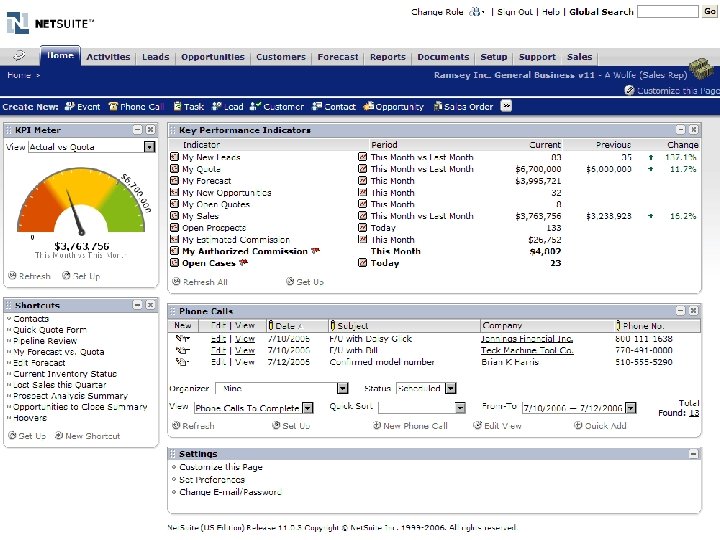This screenshot has height=540, width=720.
Task: Collapse the Phone Calls portlet
Action: [x=681, y=311]
